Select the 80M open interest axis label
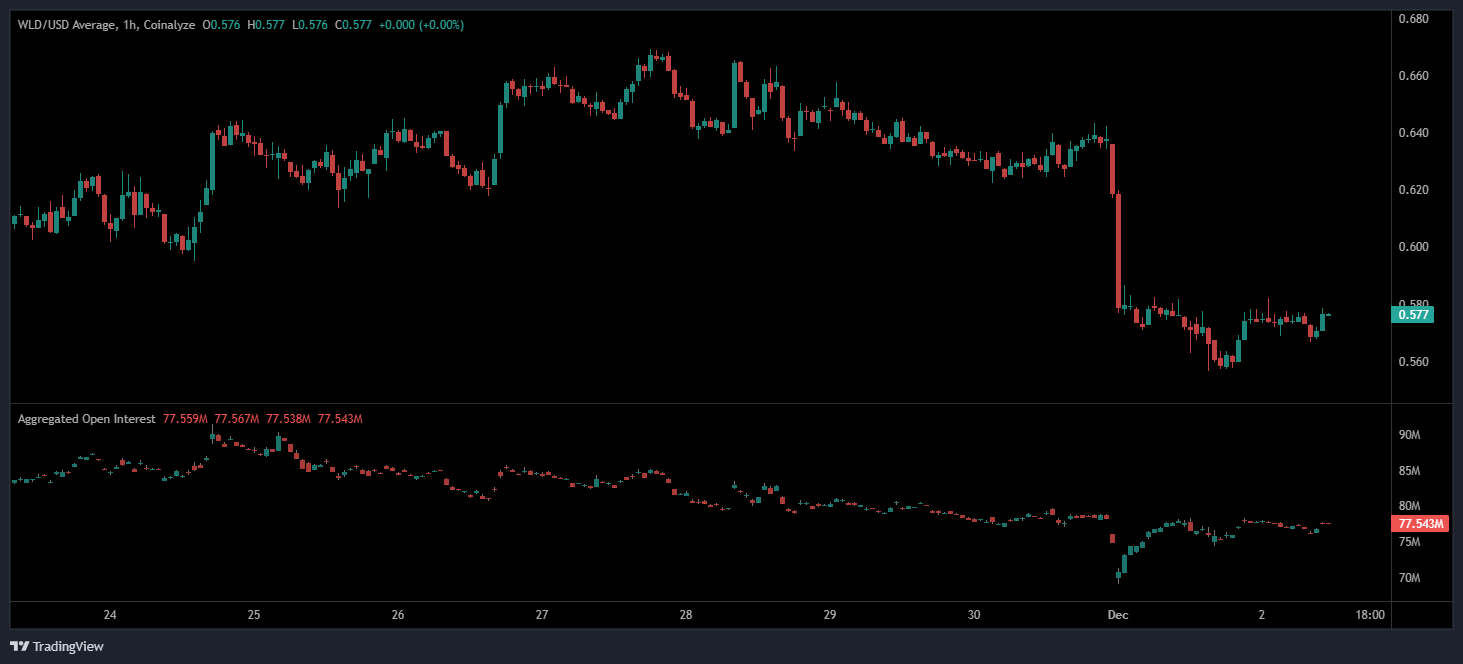Screen dimensions: 1463x664 pos(1410,506)
